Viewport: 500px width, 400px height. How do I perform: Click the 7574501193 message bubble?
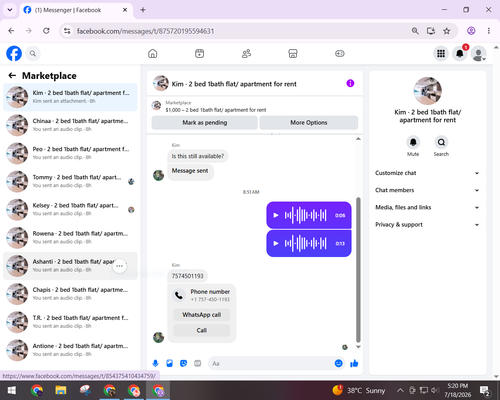187,276
